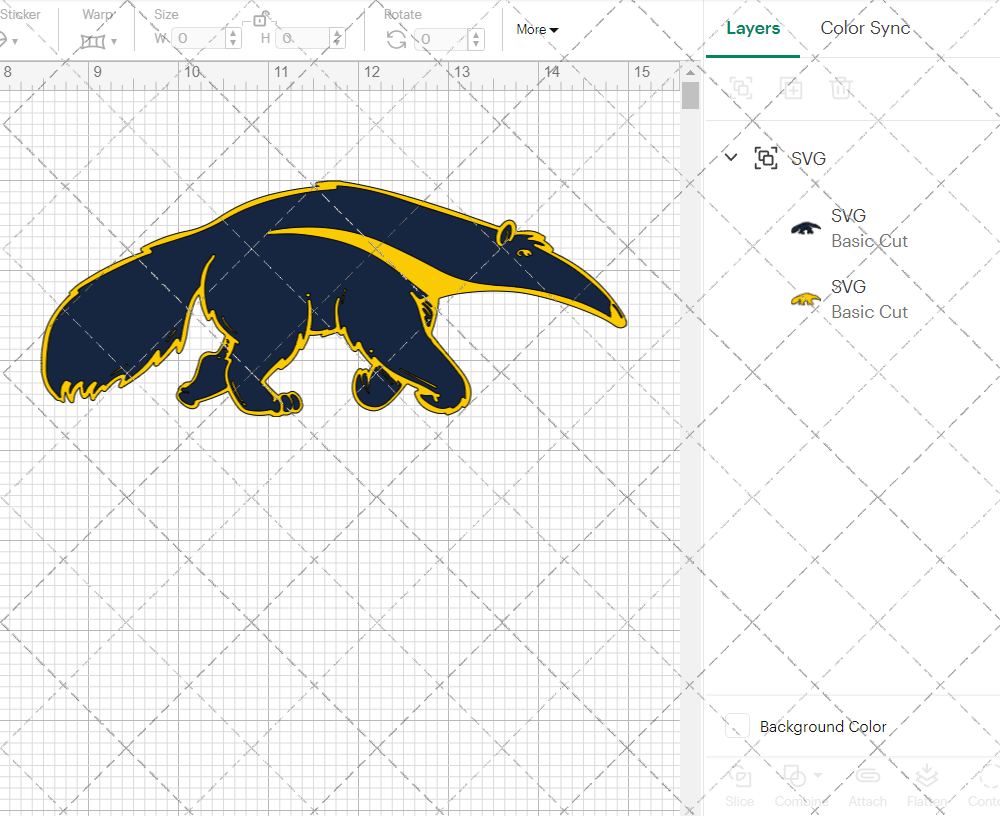This screenshot has height=816, width=1000.
Task: Select the Flatten tool
Action: point(927,786)
